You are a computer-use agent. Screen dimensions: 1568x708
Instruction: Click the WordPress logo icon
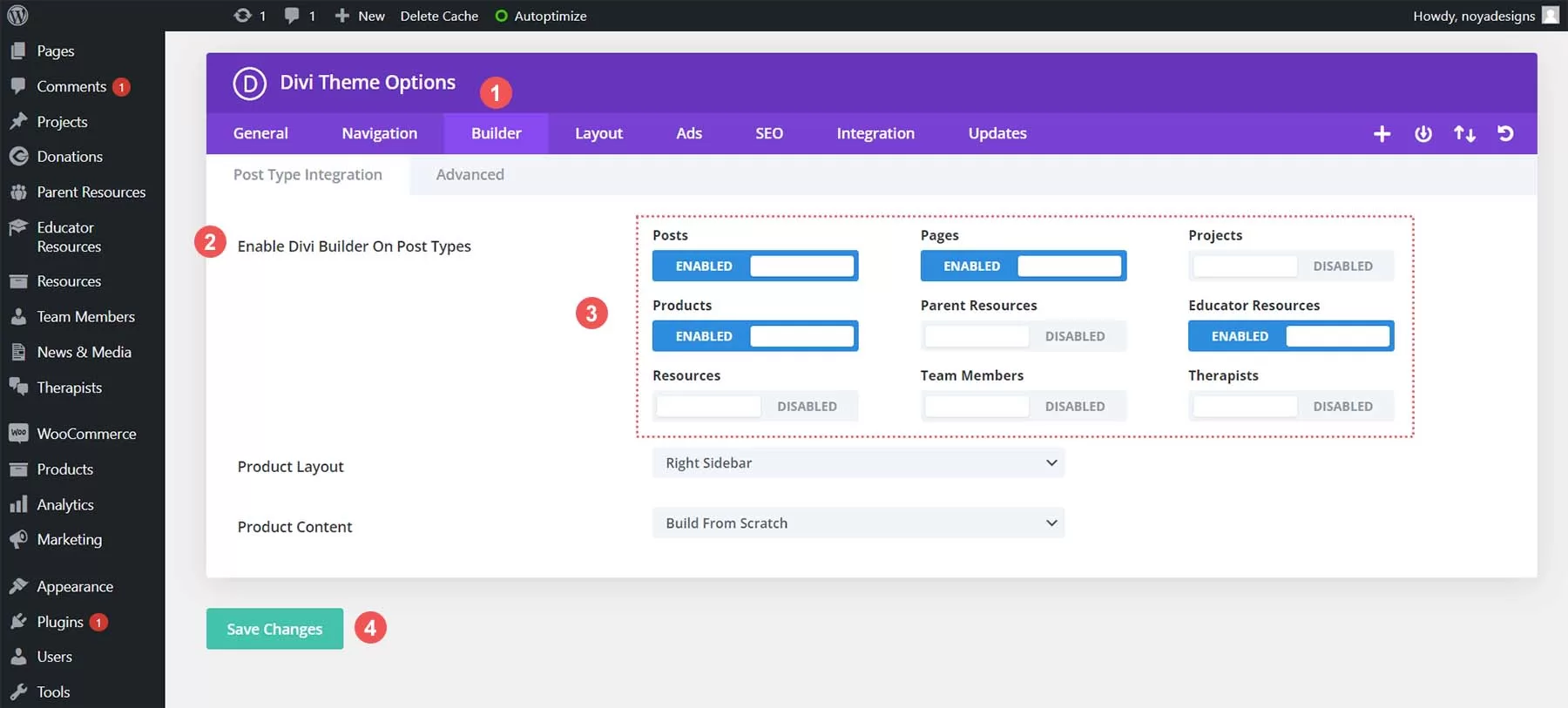(17, 16)
